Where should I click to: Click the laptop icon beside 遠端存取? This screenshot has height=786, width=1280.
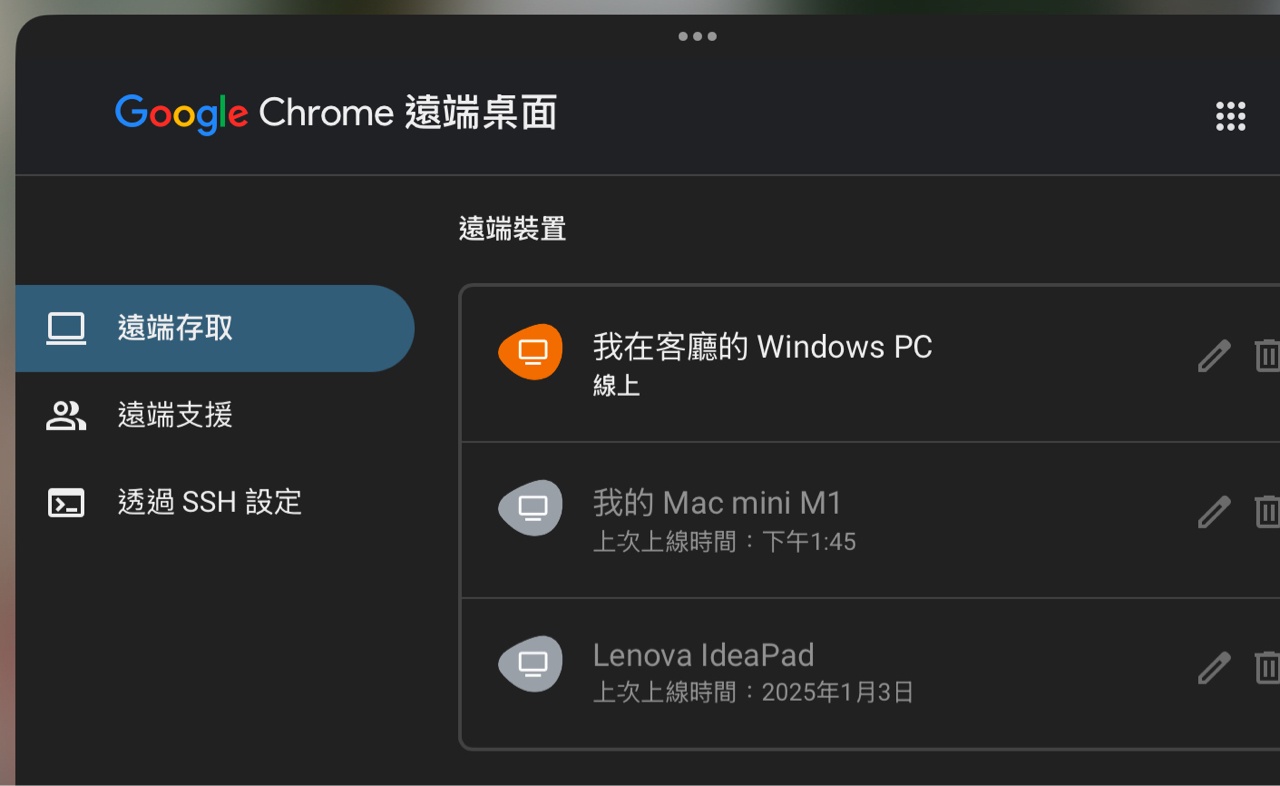66,328
